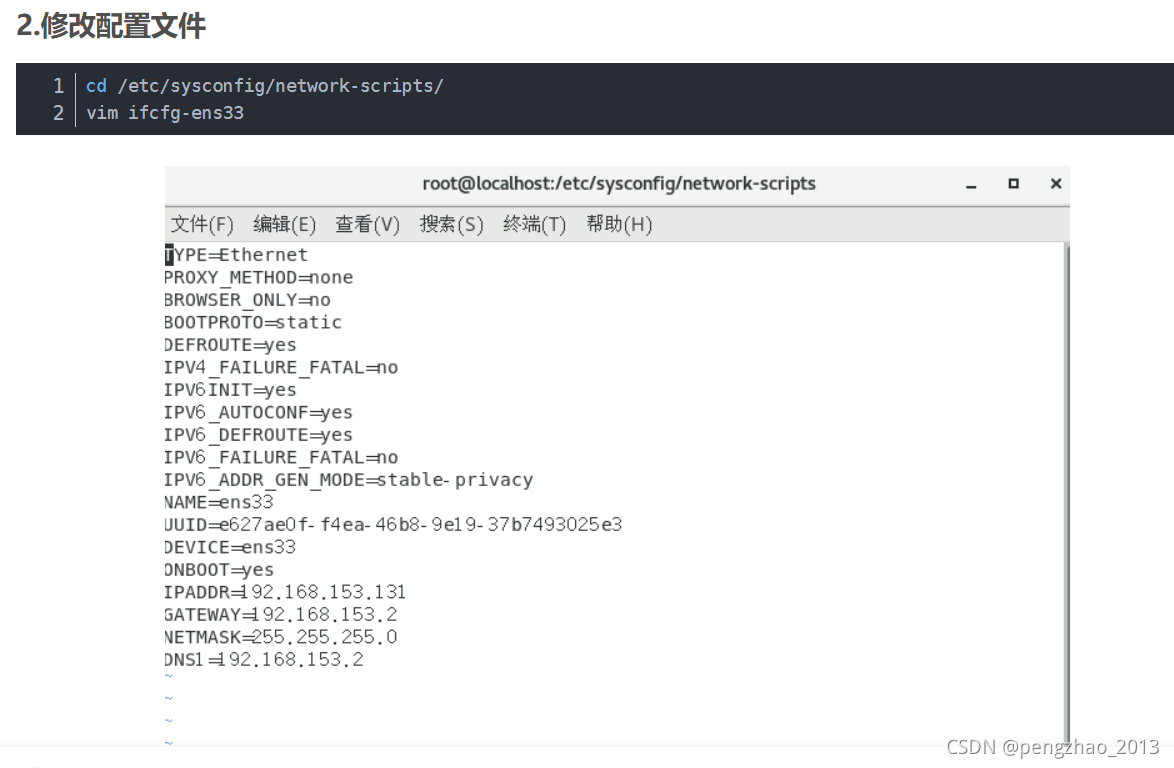Click the IPADDR=192.168.153.131 line
Screen dimensions: 1174x768
285,592
